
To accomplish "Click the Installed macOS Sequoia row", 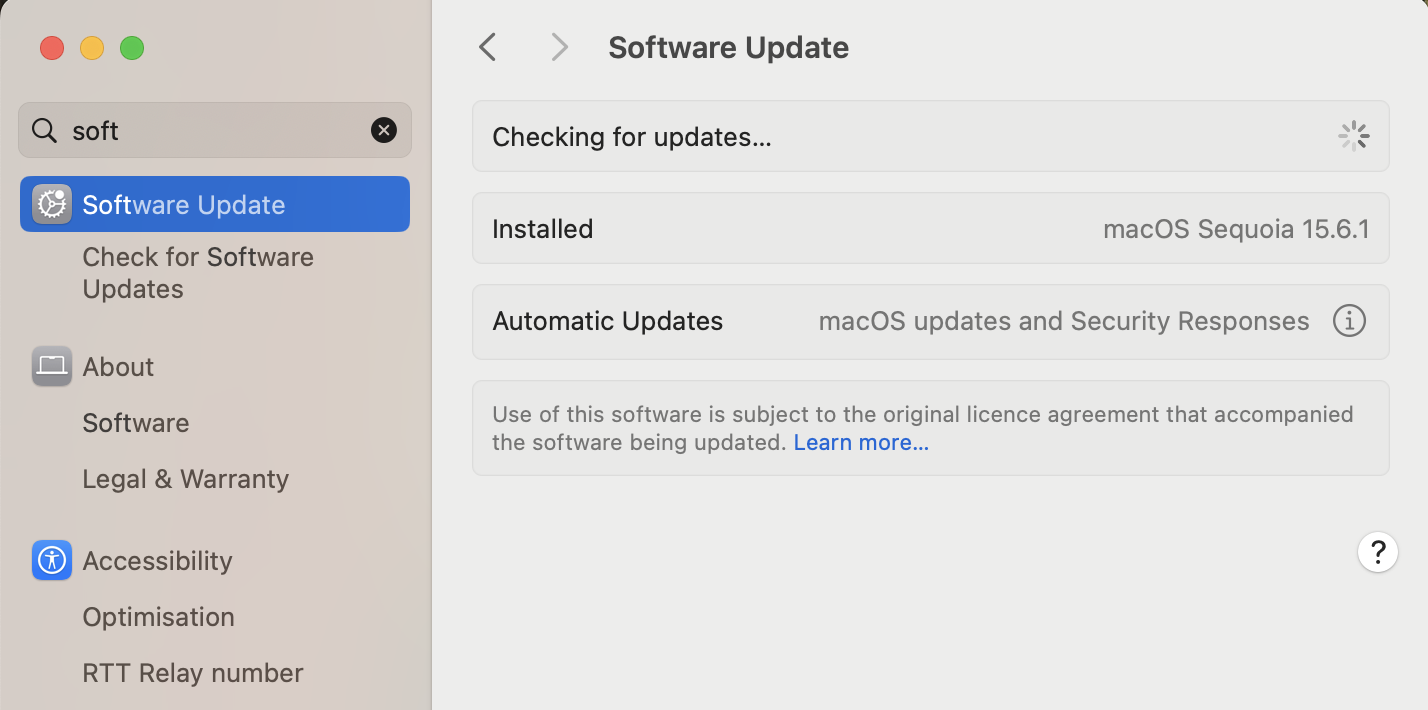I will click(x=930, y=228).
